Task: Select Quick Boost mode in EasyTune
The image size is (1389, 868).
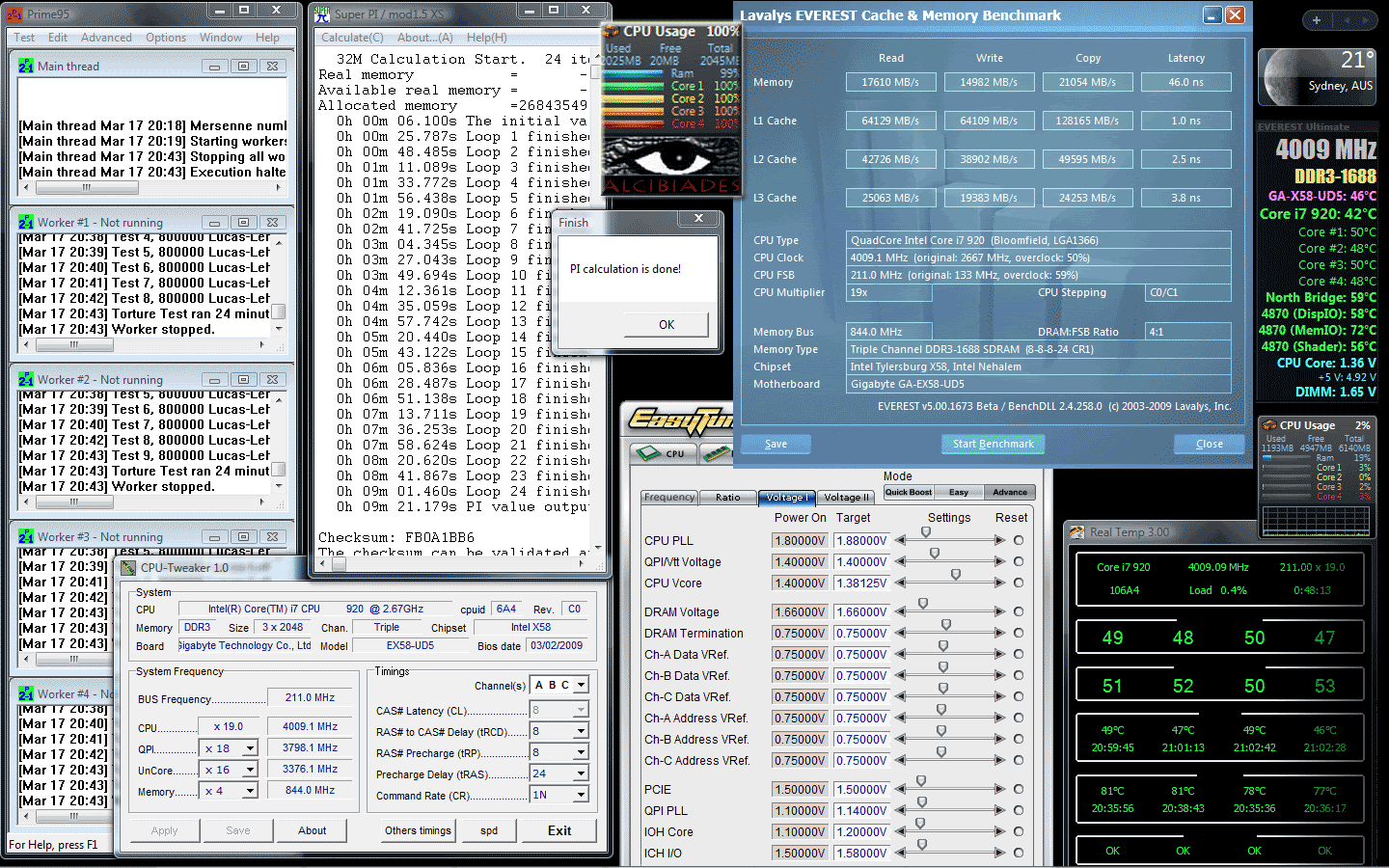Action: click(909, 492)
